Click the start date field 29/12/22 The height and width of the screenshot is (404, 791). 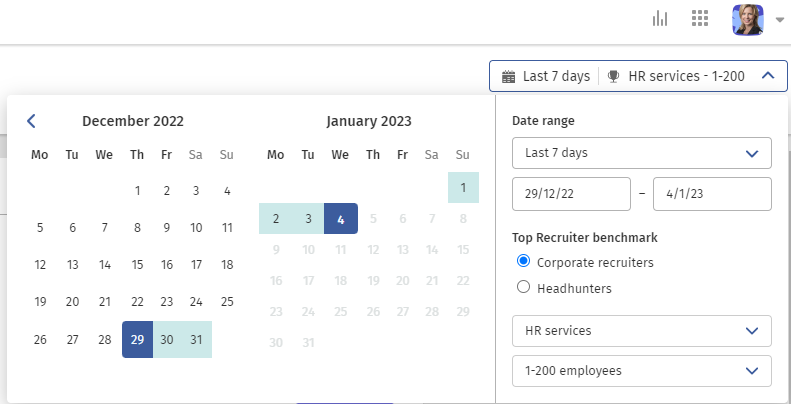pos(571,194)
